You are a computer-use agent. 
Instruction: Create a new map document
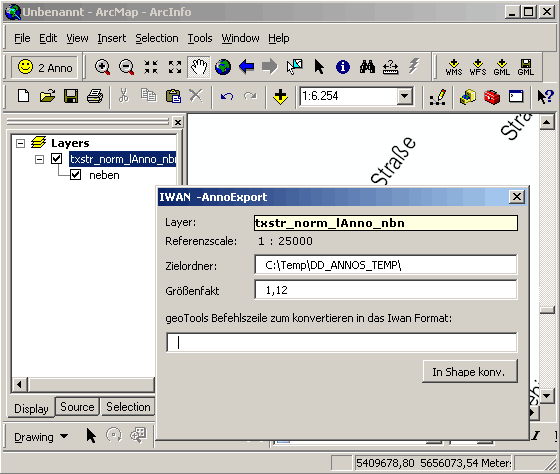point(24,96)
